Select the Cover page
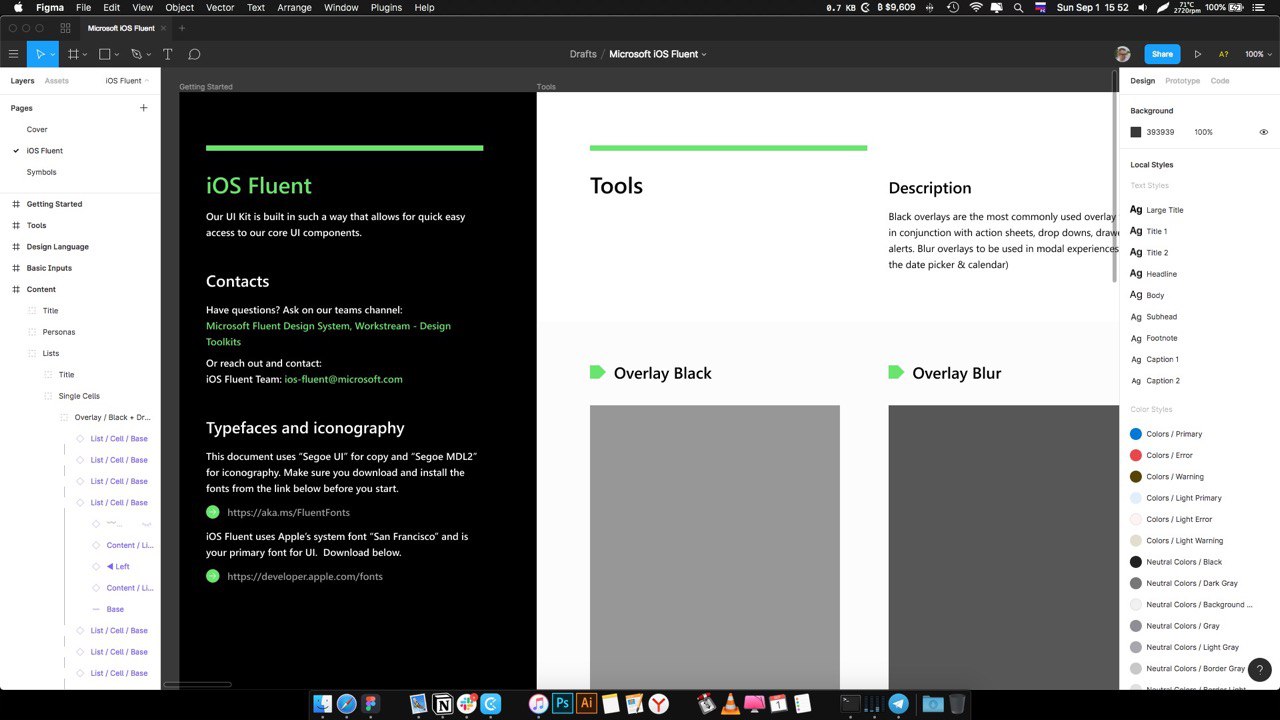 37,129
